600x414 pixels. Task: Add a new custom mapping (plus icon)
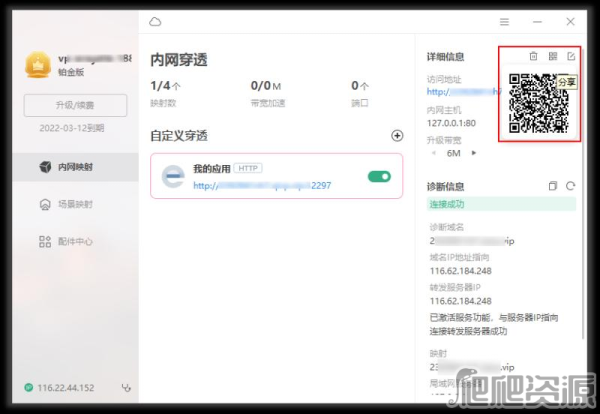click(x=397, y=135)
